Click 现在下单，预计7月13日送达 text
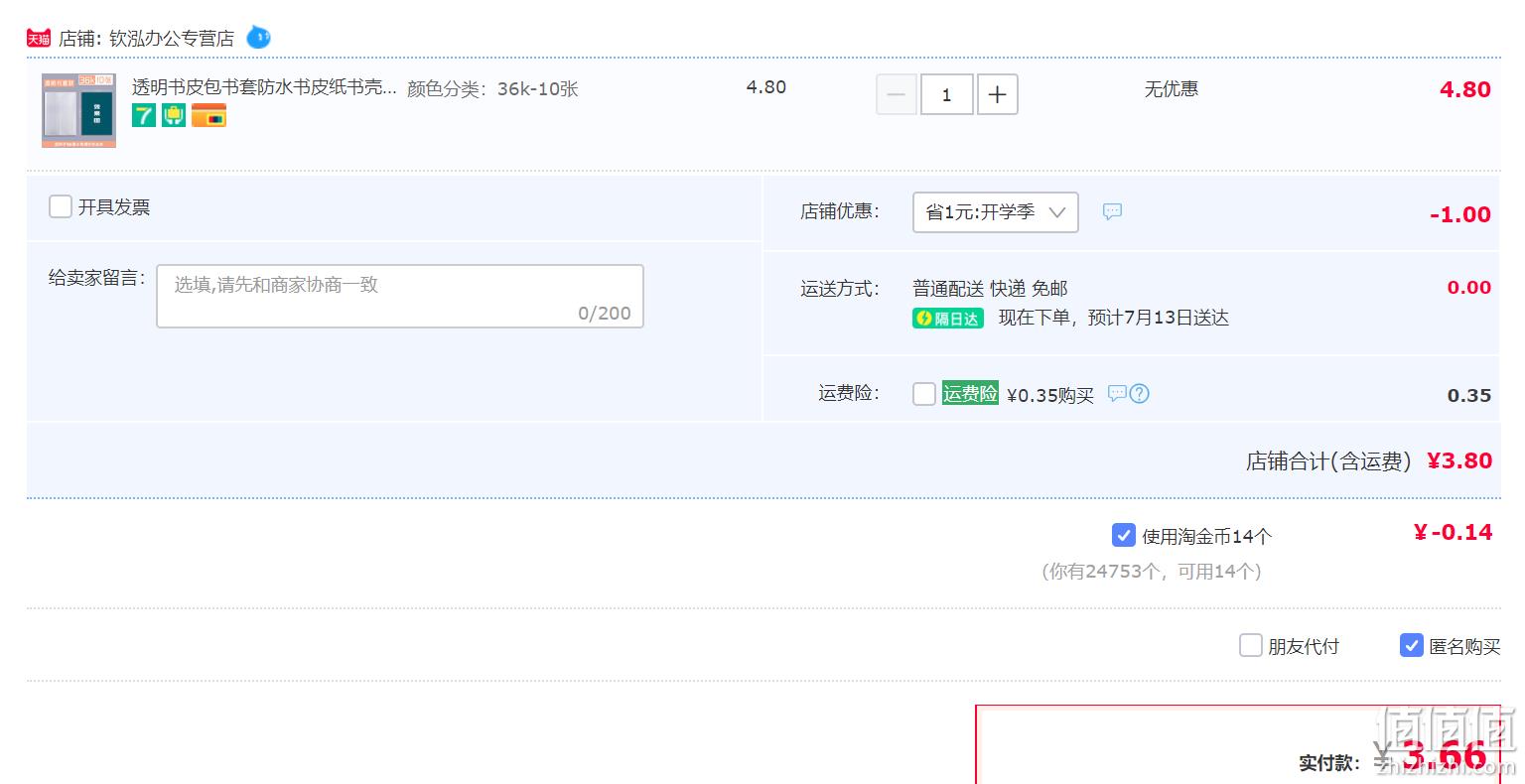 [x=1114, y=318]
